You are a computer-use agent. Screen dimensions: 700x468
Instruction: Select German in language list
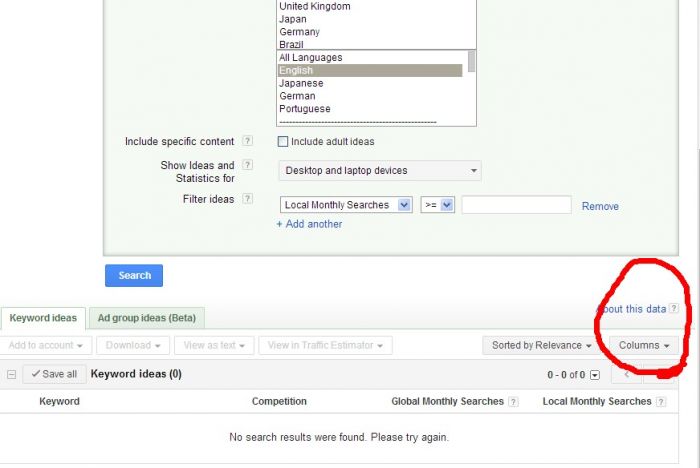[x=297, y=96]
